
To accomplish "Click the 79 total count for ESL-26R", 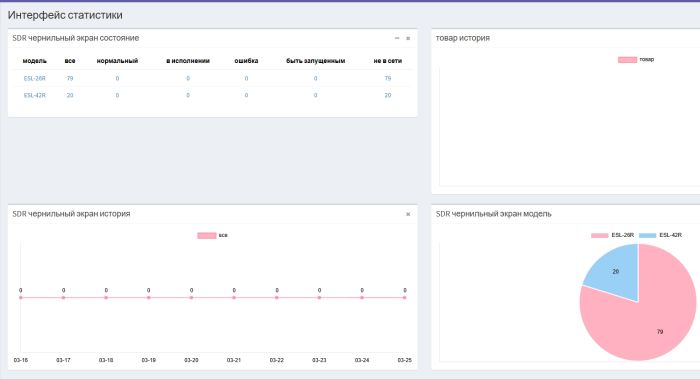I will point(70,78).
